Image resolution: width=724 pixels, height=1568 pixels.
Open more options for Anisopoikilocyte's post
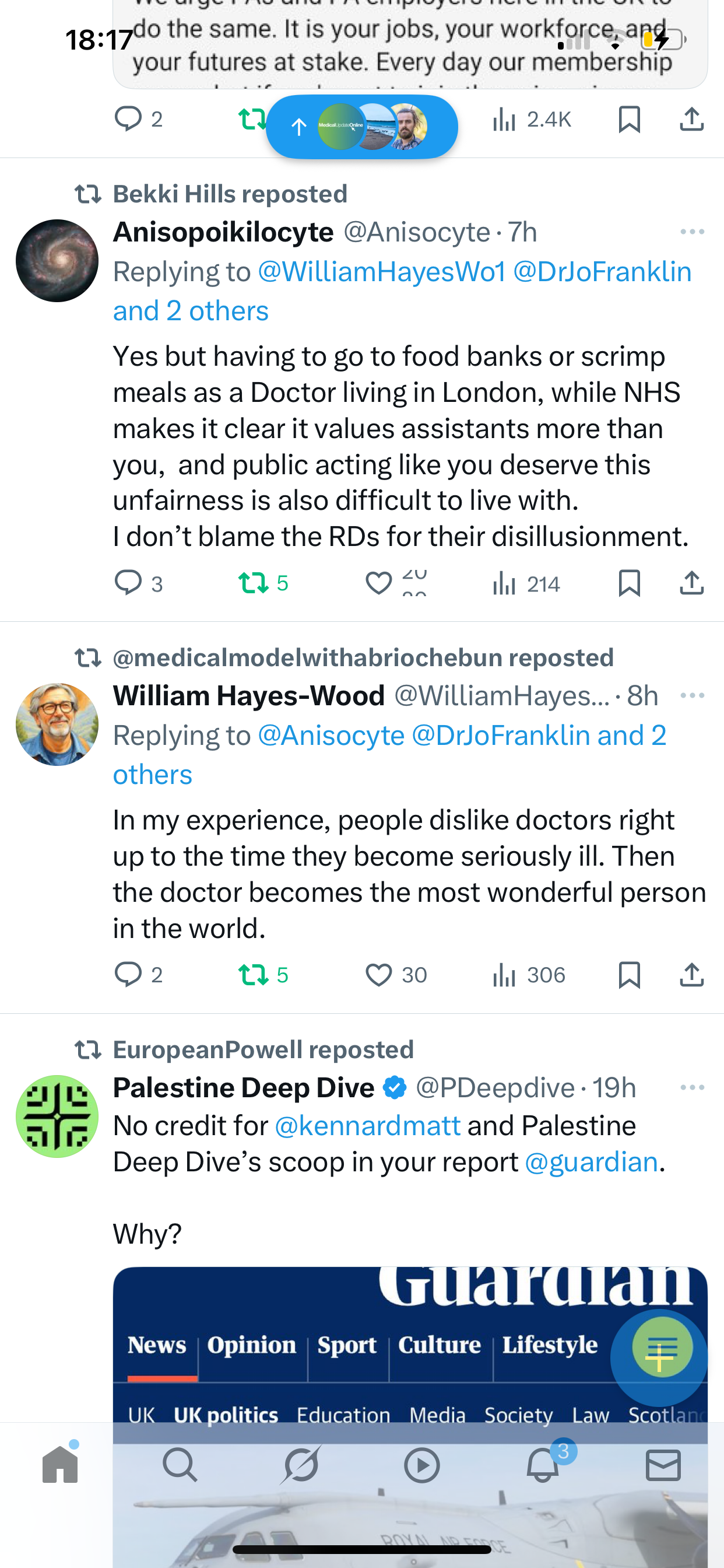[692, 232]
